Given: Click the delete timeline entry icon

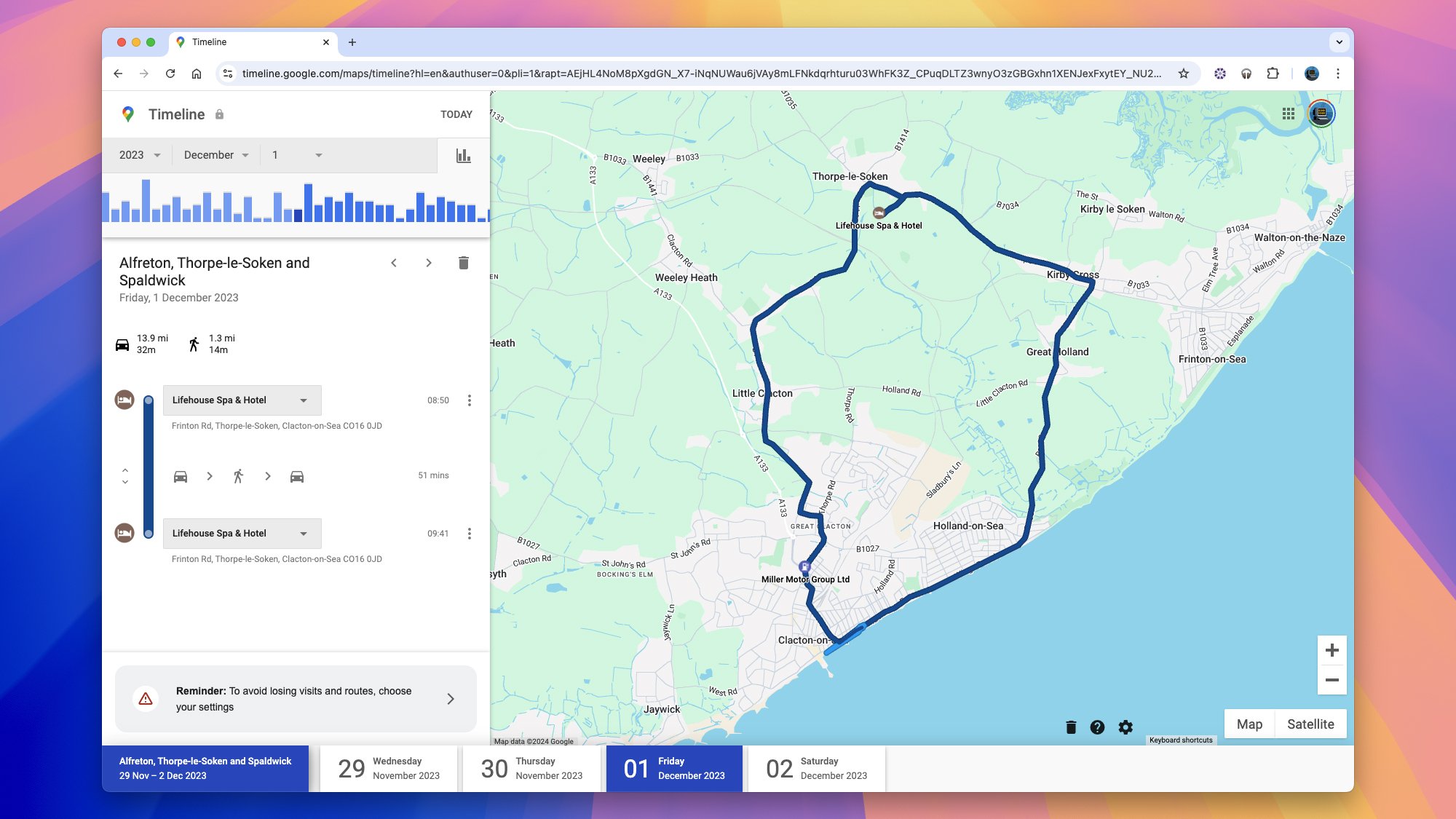Looking at the screenshot, I should (x=463, y=263).
